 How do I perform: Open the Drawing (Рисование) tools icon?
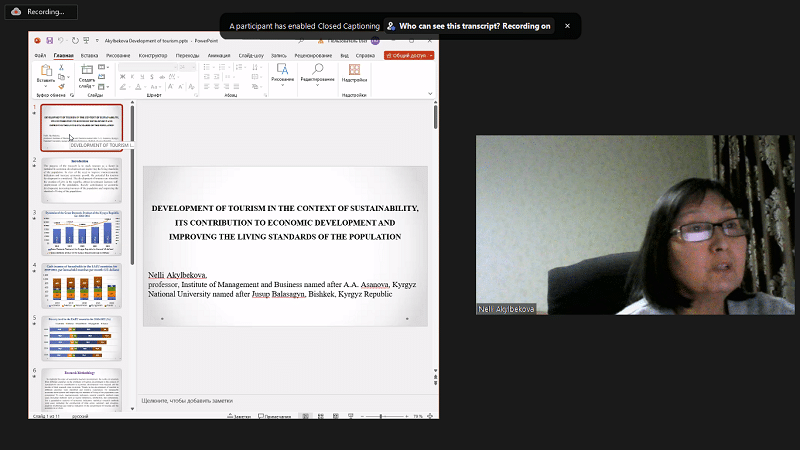coord(281,71)
